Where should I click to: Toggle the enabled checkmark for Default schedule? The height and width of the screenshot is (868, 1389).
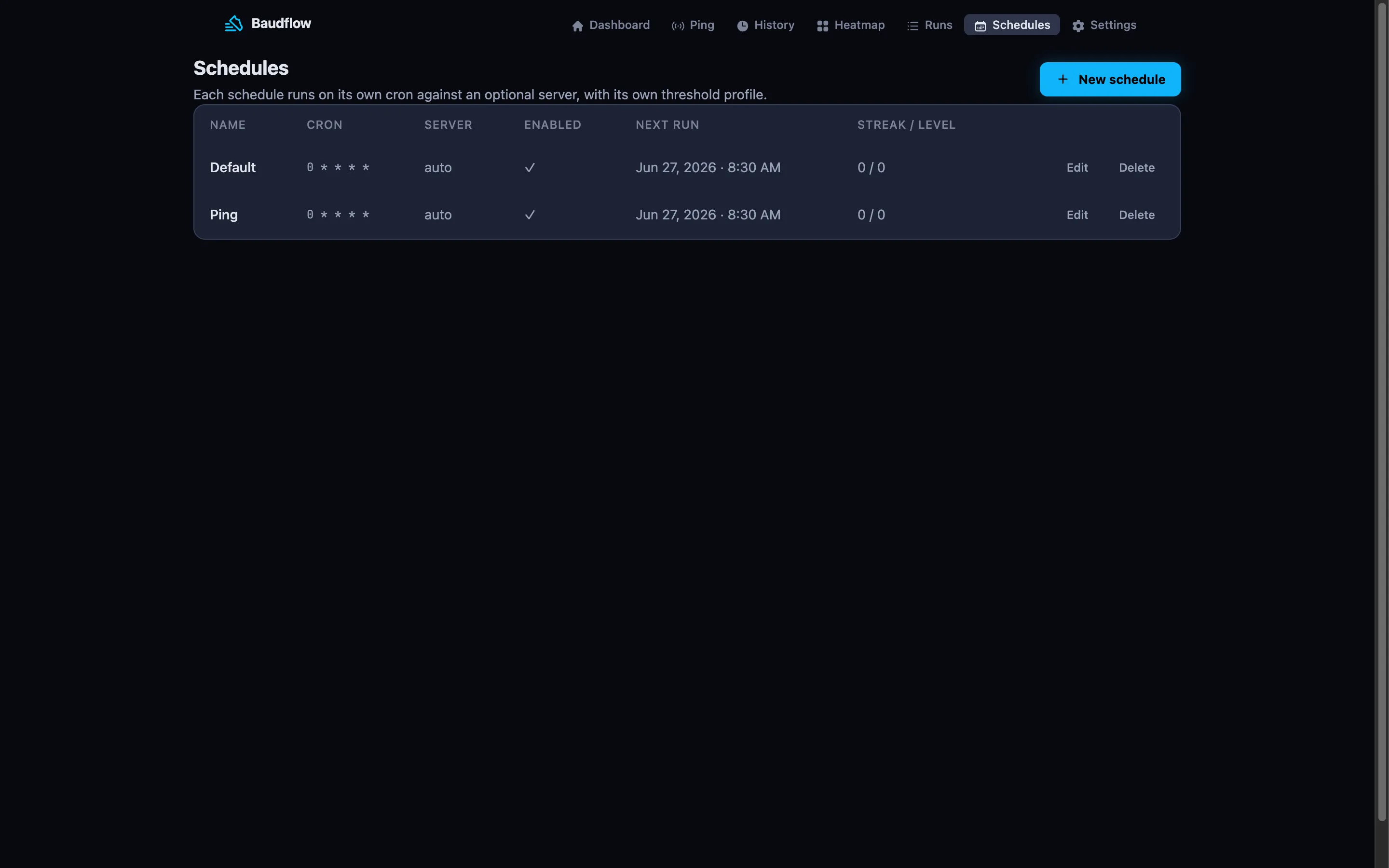click(x=530, y=168)
